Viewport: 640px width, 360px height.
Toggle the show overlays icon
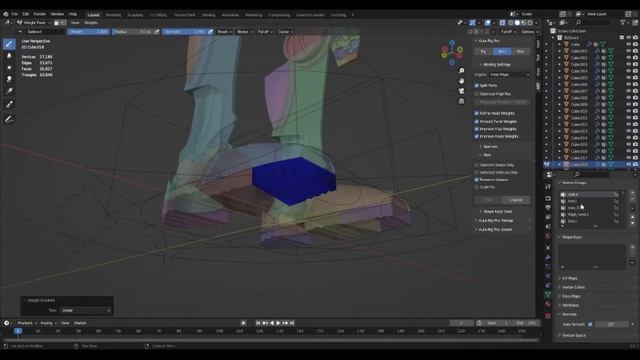pyautogui.click(x=487, y=23)
